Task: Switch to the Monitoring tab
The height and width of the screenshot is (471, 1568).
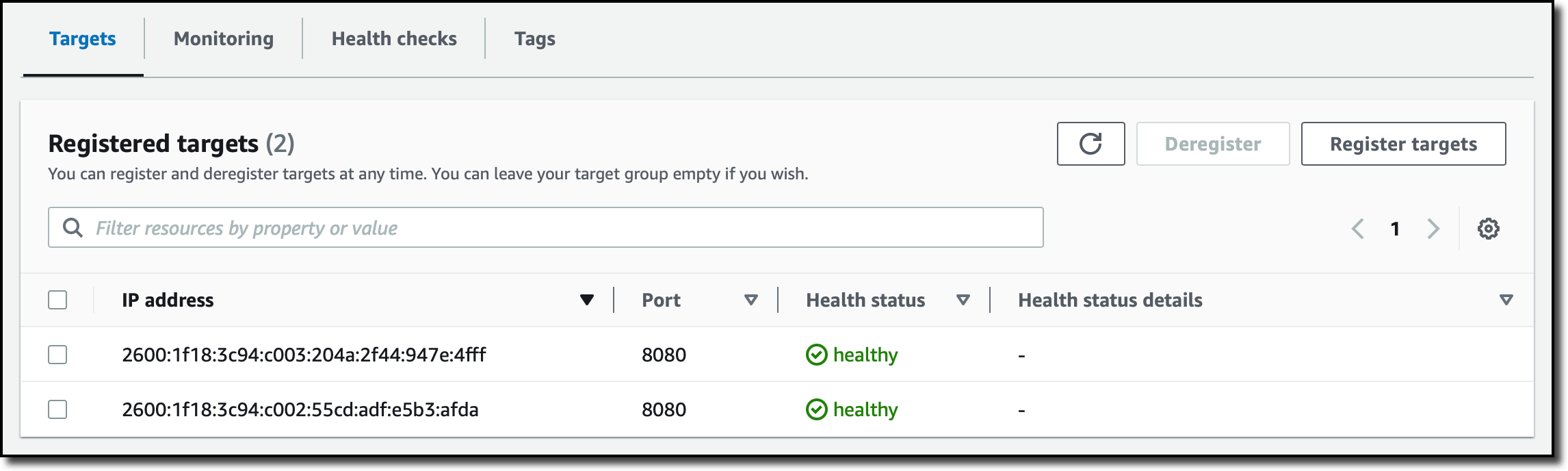Action: pos(224,39)
